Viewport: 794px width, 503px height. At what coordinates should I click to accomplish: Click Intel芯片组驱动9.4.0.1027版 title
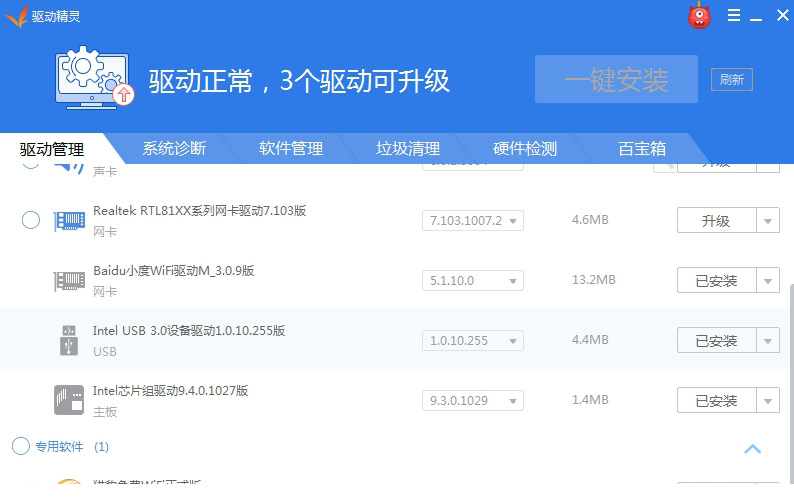(x=170, y=391)
